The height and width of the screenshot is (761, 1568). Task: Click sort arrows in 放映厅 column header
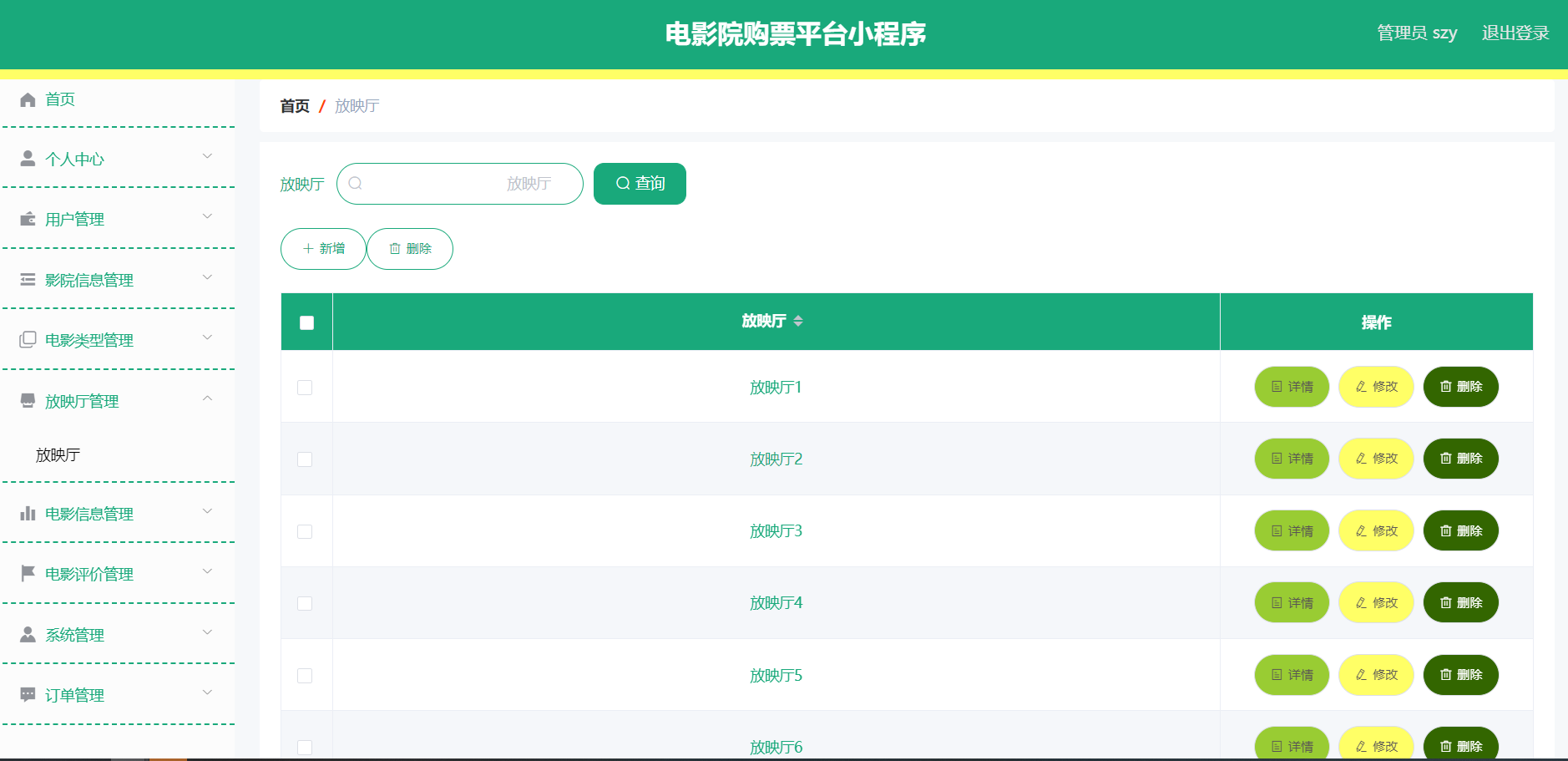tap(798, 321)
